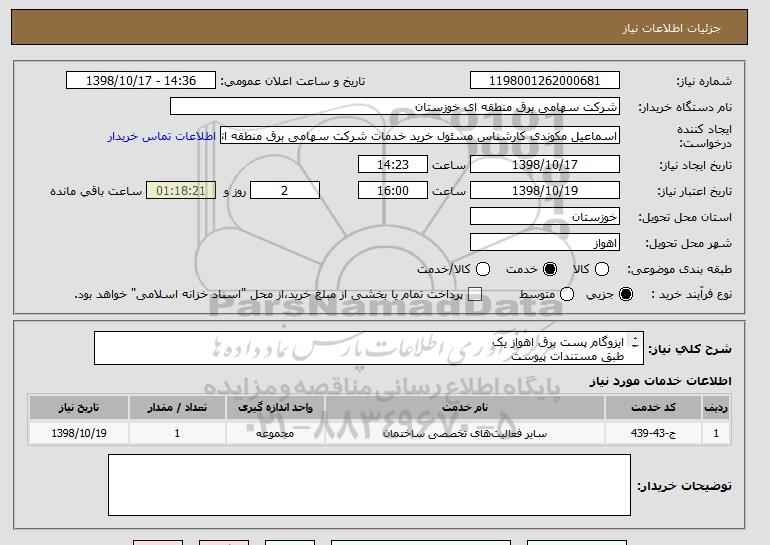
Task: Click the سایر فعالیت‌های تخصصی ساختمان cell
Action: [465, 433]
